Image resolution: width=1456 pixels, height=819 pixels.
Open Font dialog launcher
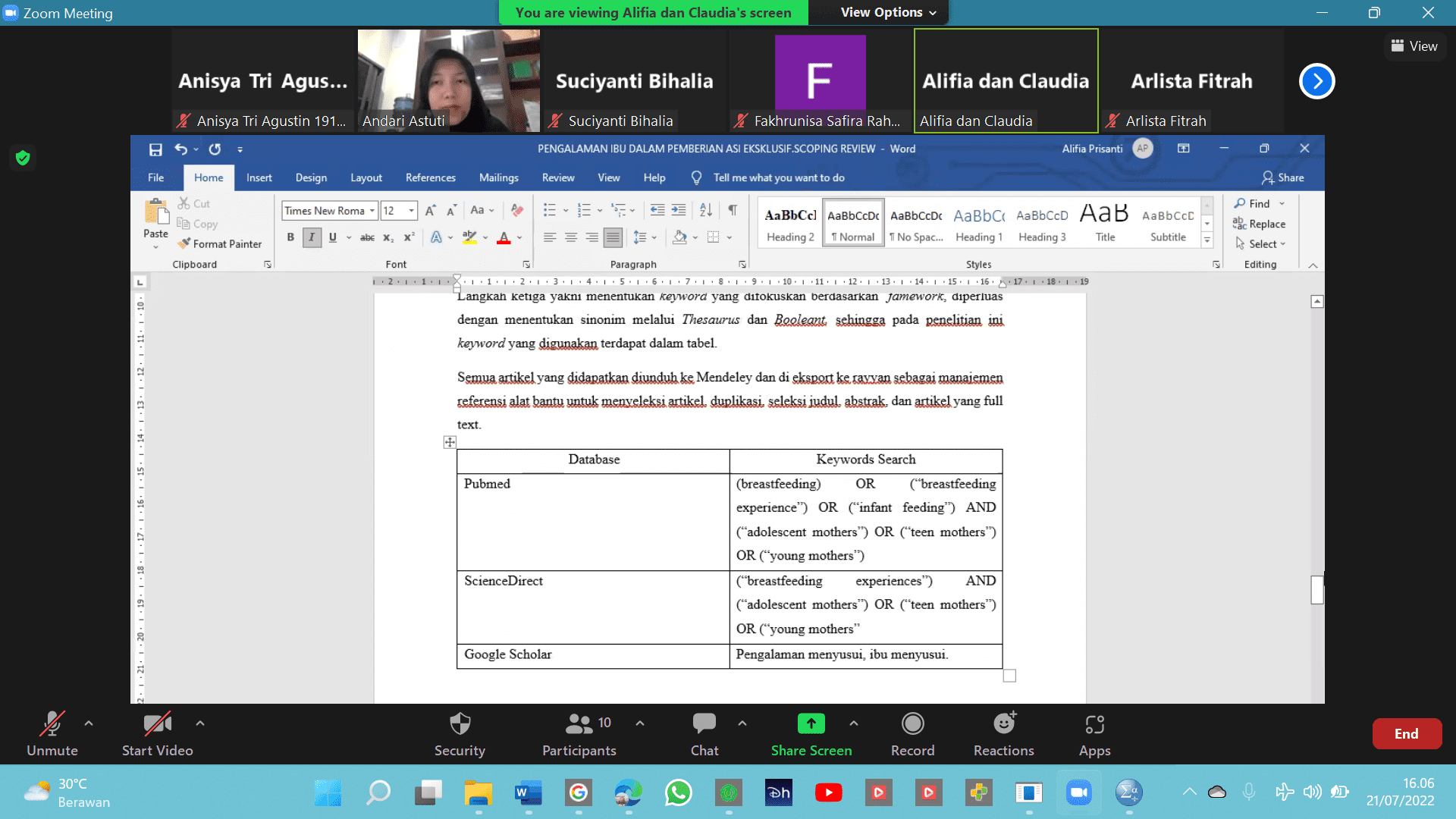526,265
